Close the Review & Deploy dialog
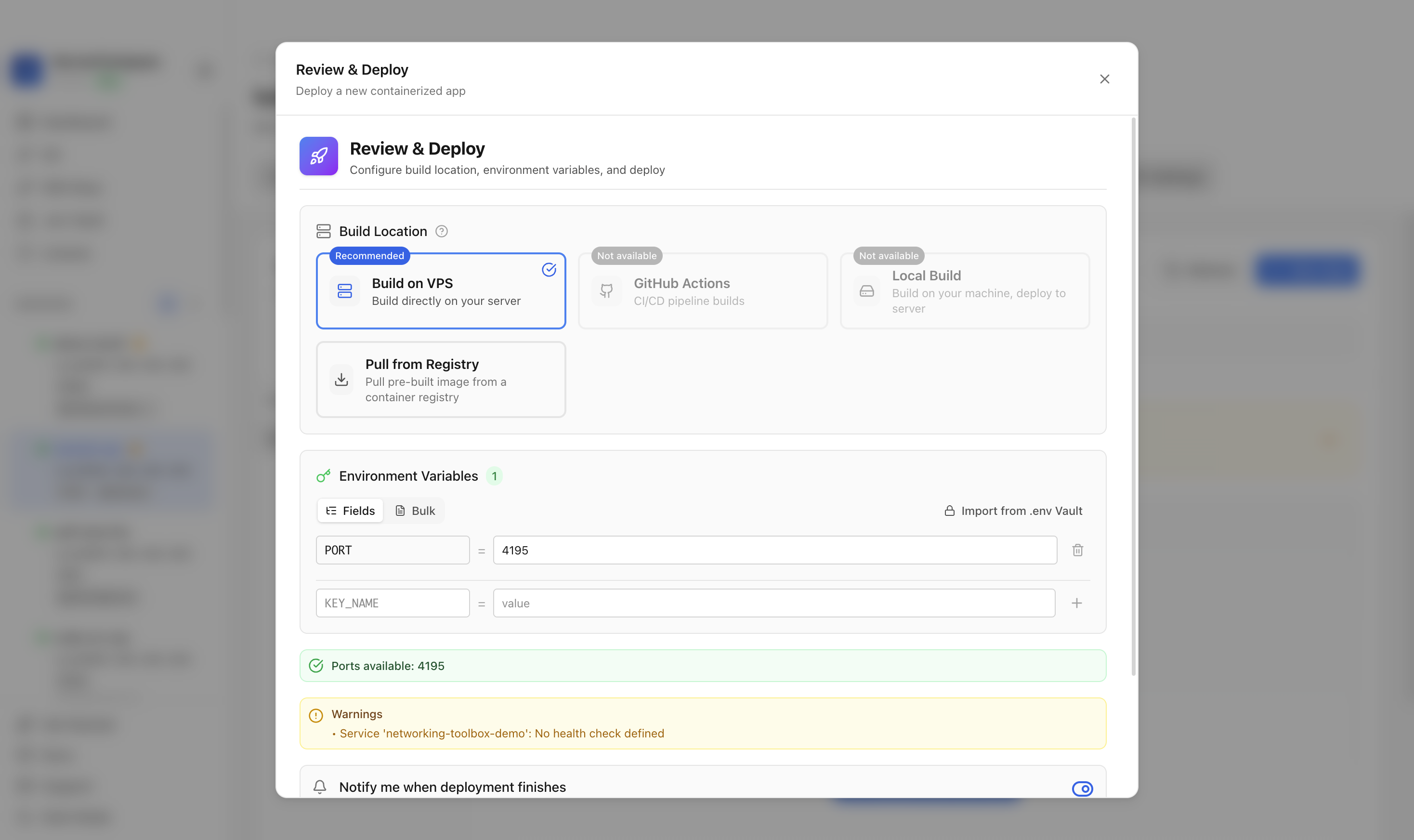 coord(1104,79)
